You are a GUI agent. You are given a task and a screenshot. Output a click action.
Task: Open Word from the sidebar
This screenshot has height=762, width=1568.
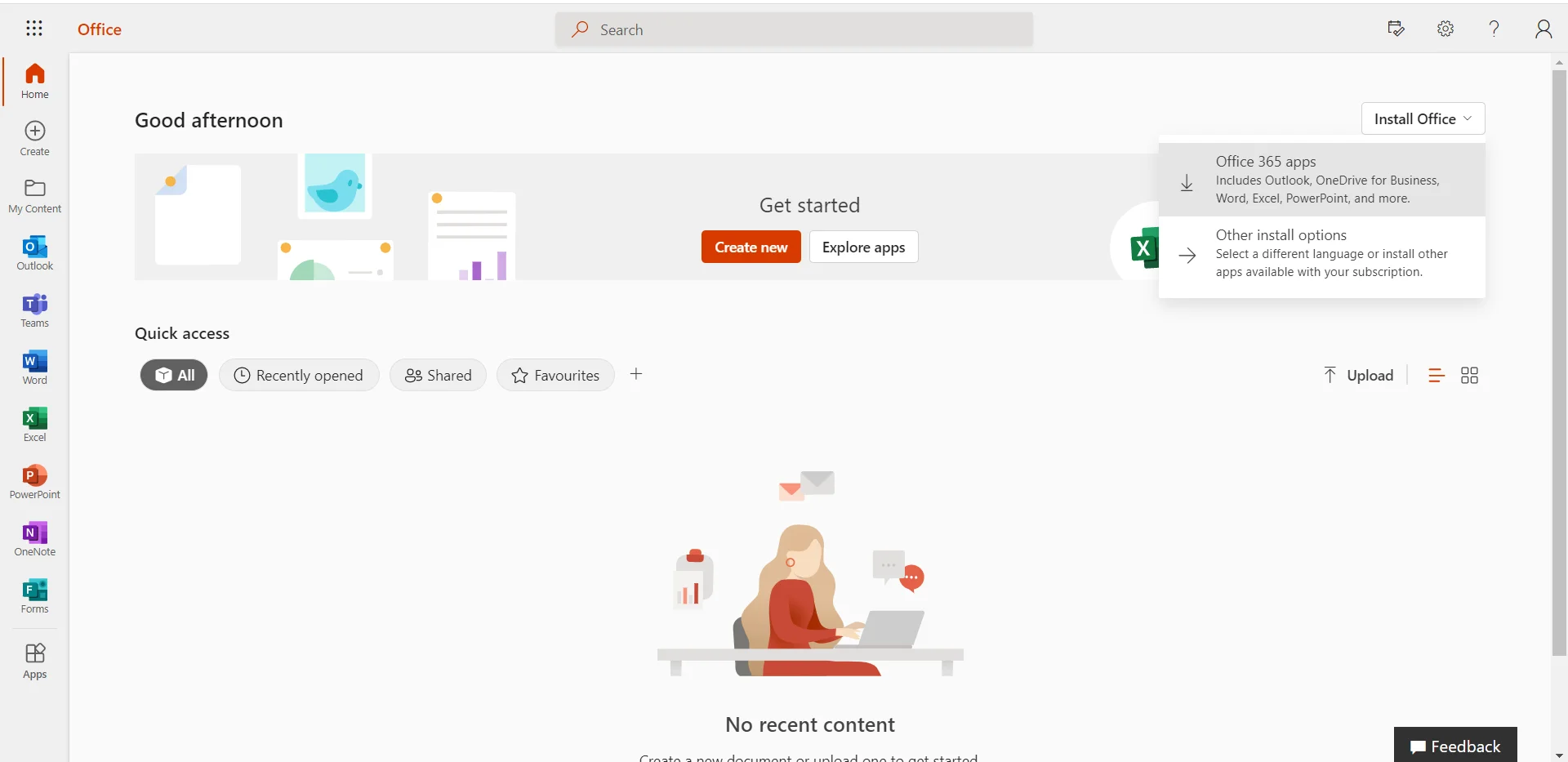point(34,368)
